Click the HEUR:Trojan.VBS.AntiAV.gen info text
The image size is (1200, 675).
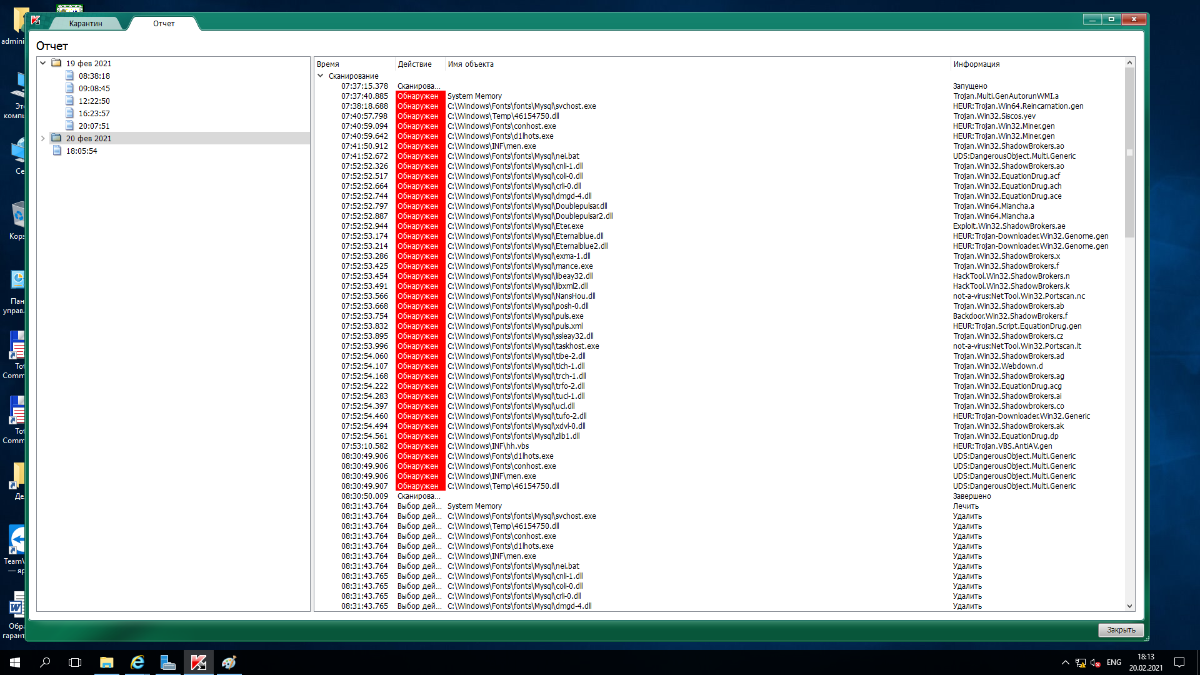(1002, 446)
